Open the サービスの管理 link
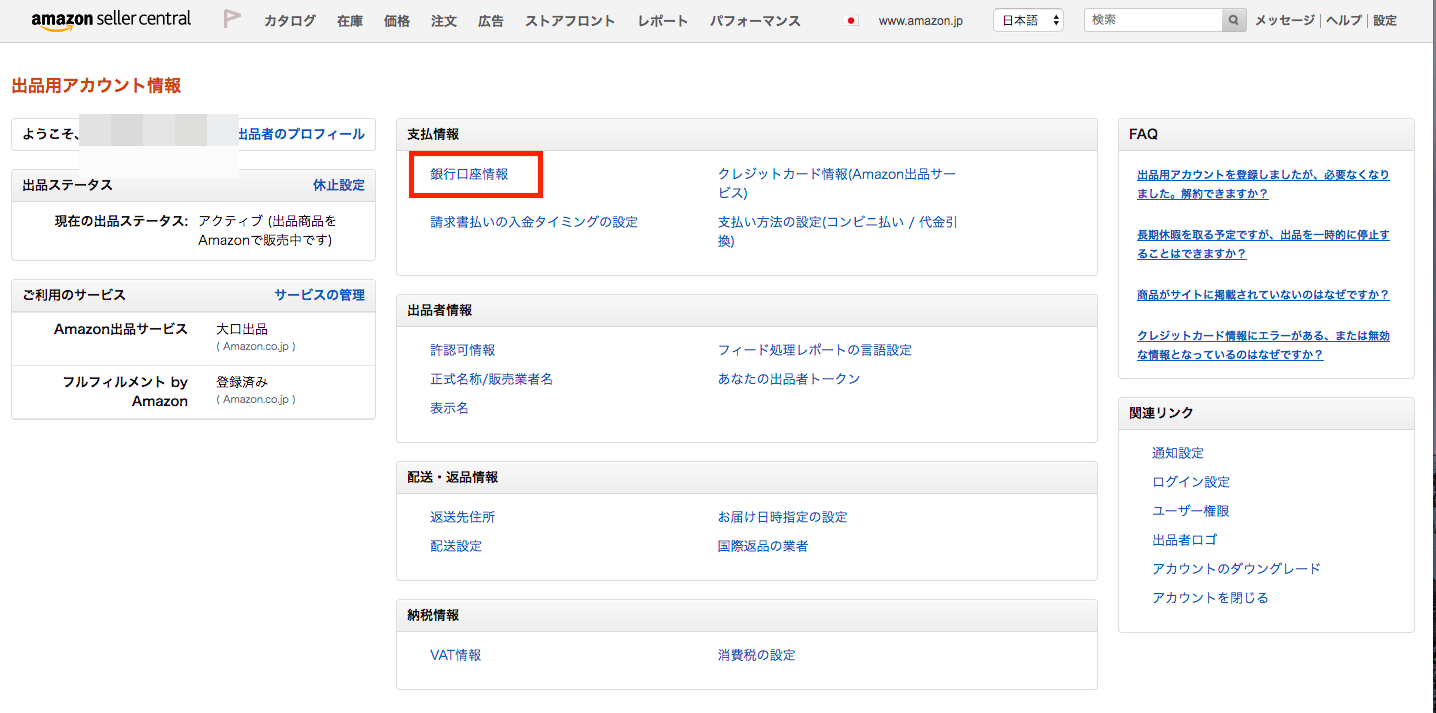Image resolution: width=1436 pixels, height=713 pixels. (320, 295)
